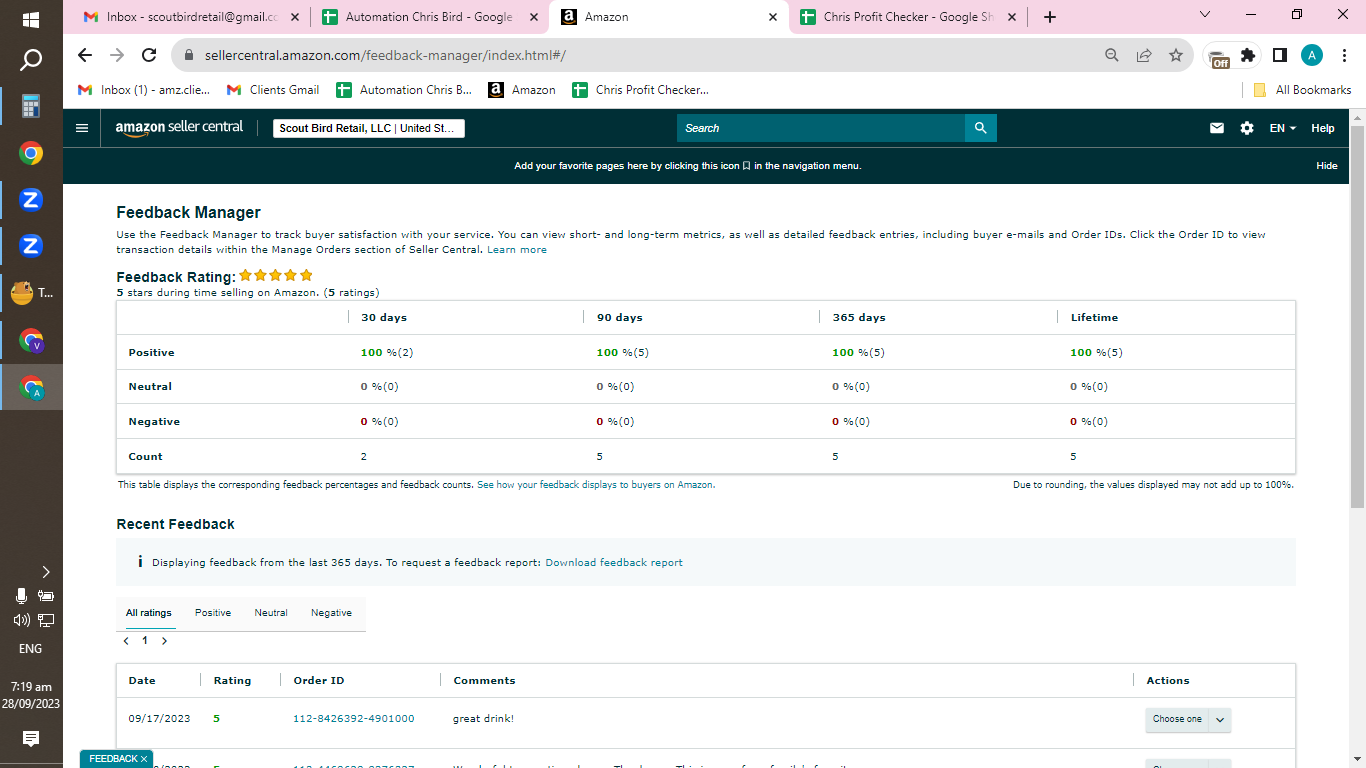This screenshot has height=768, width=1366.
Task: Click the share page icon in address bar
Action: click(x=1144, y=55)
